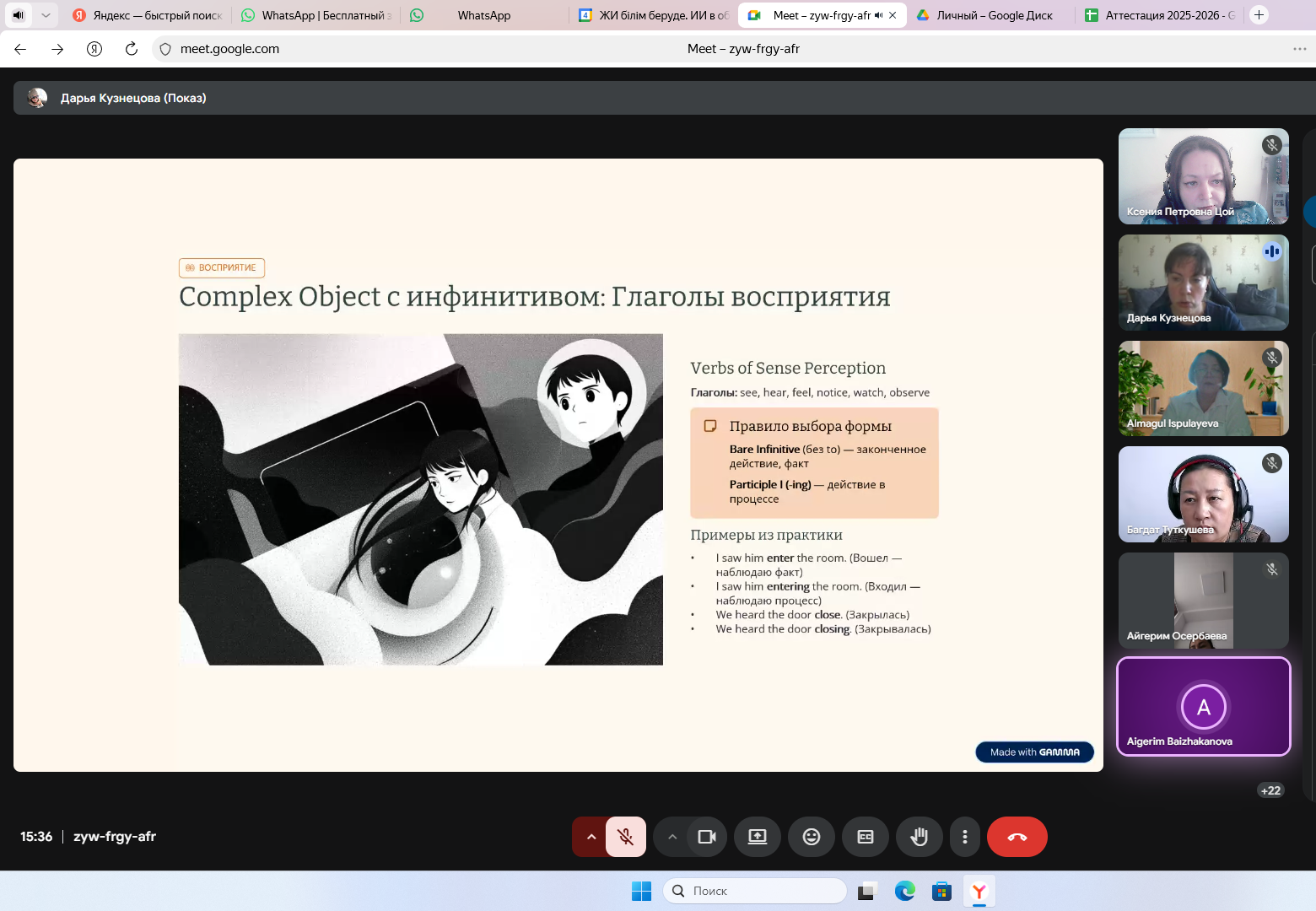Switch to Личный – Google Диск tab
1316x911 pixels.
tap(993, 15)
